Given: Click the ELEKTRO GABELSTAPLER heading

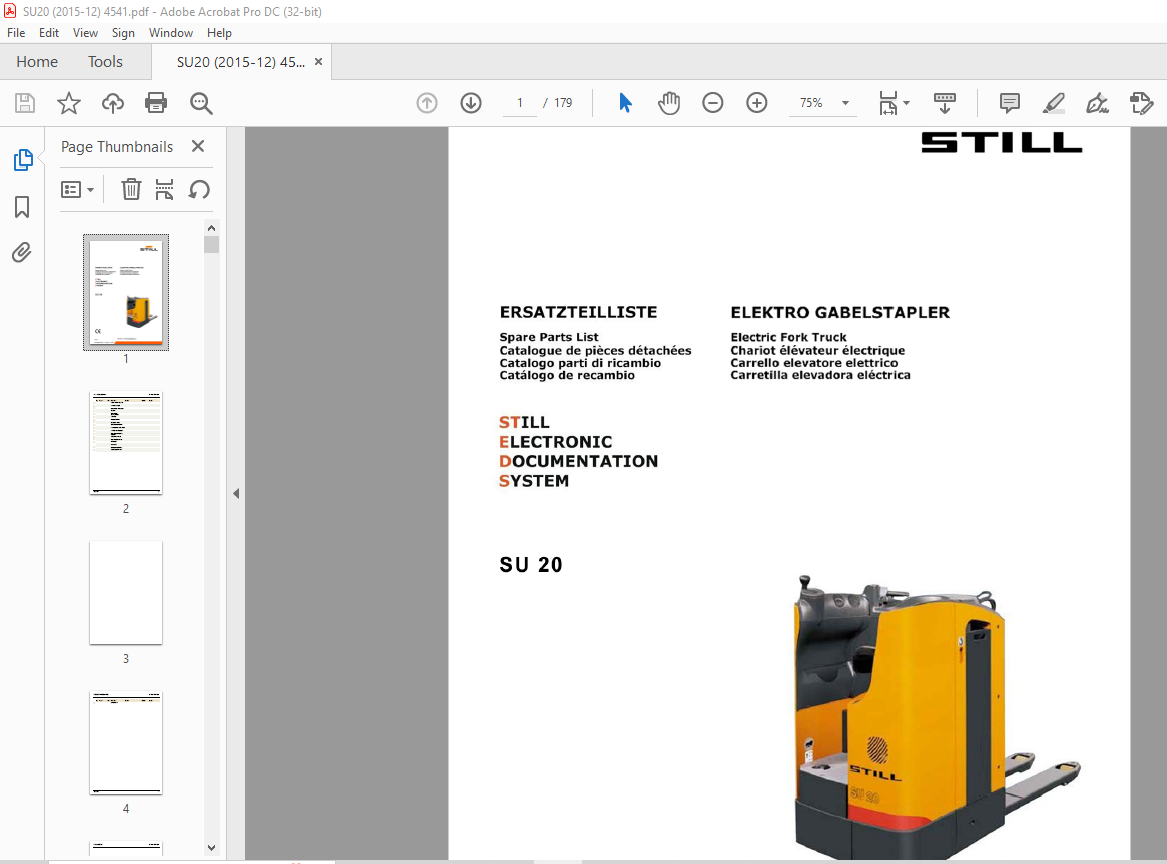Looking at the screenshot, I should point(840,313).
